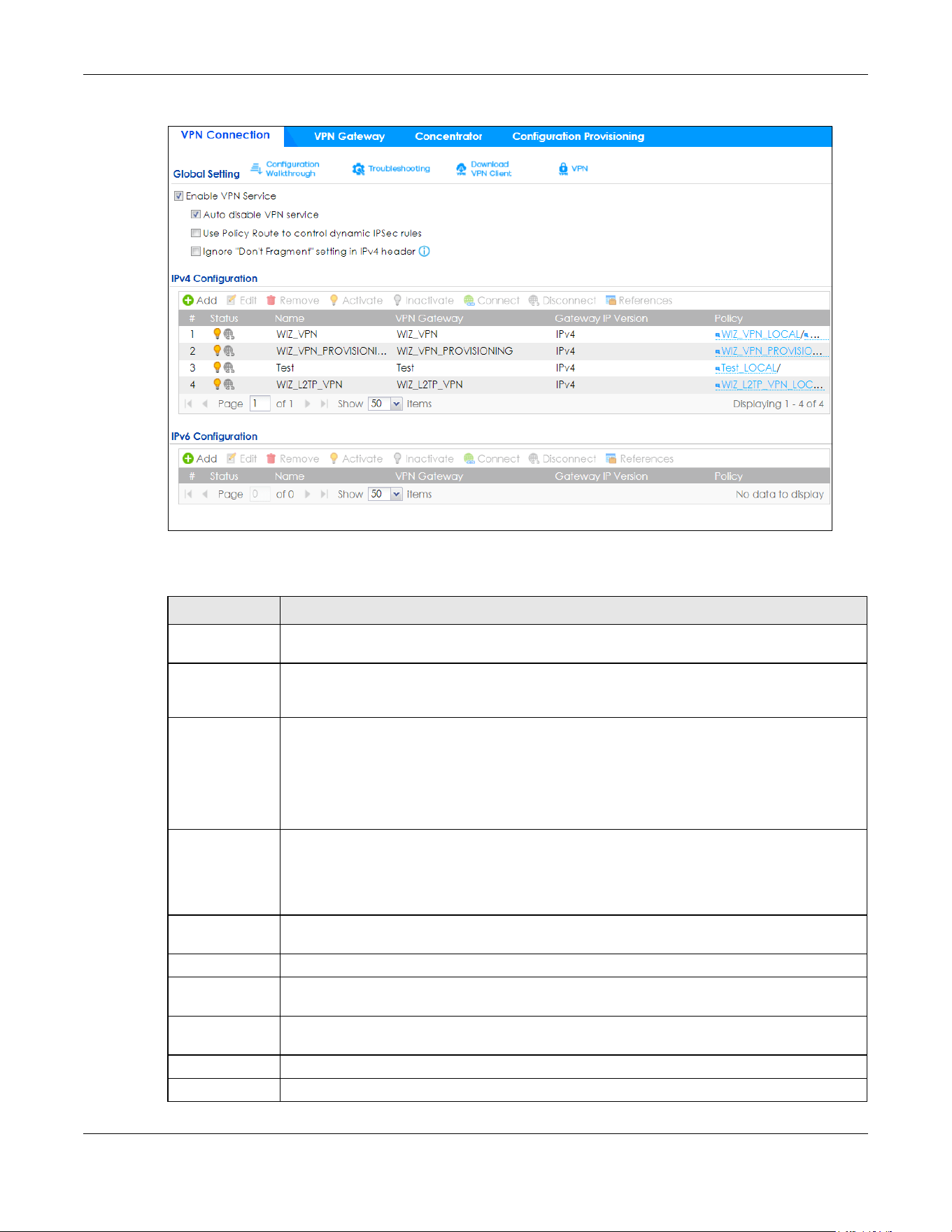The height and width of the screenshot is (1232, 952).
Task: Click the IPv4 Edit icon
Action: (232, 300)
